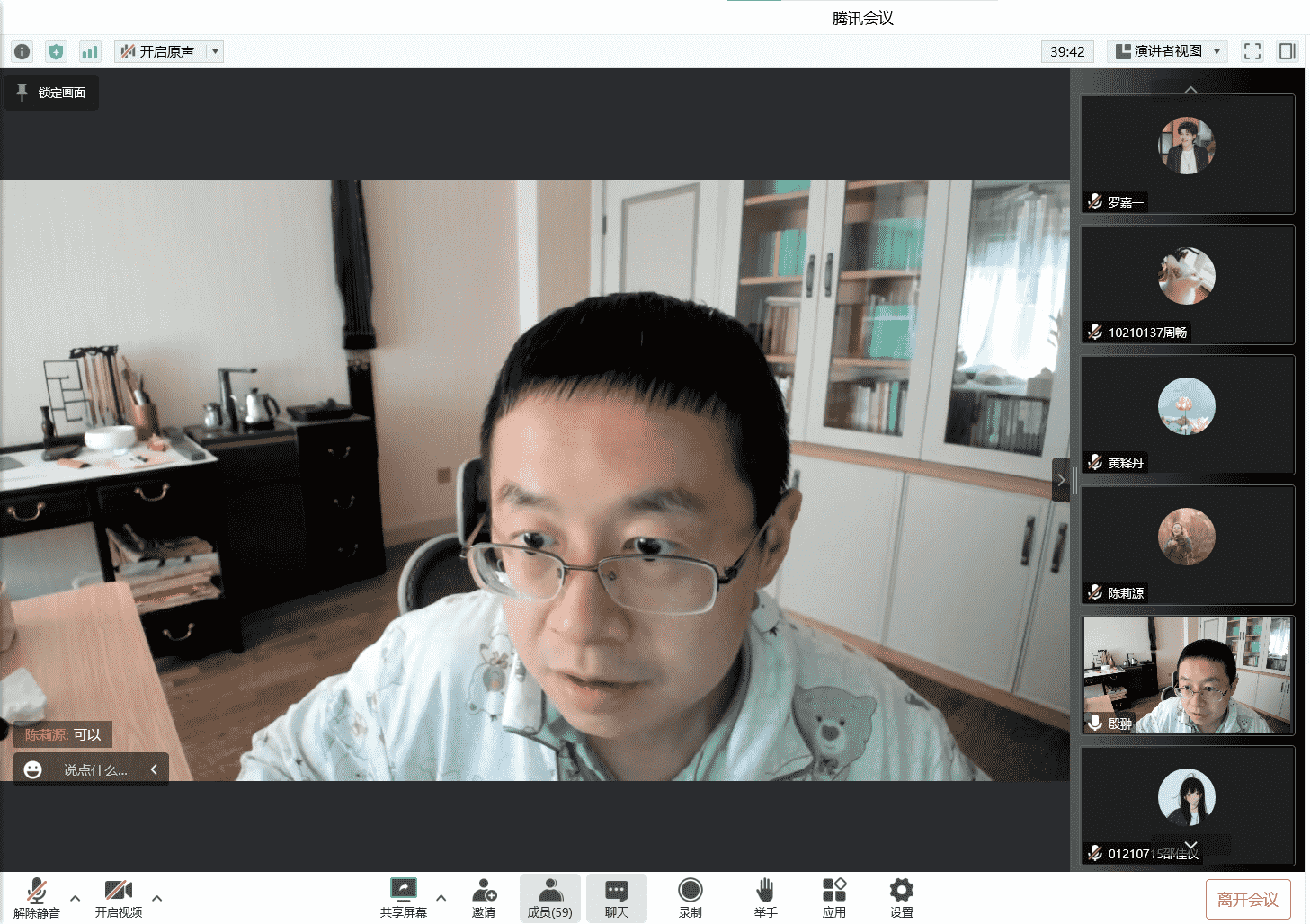Screen dimensions: 1310x924
Task: Expand audio options arrow beside 解除静音
Action: 76,898
